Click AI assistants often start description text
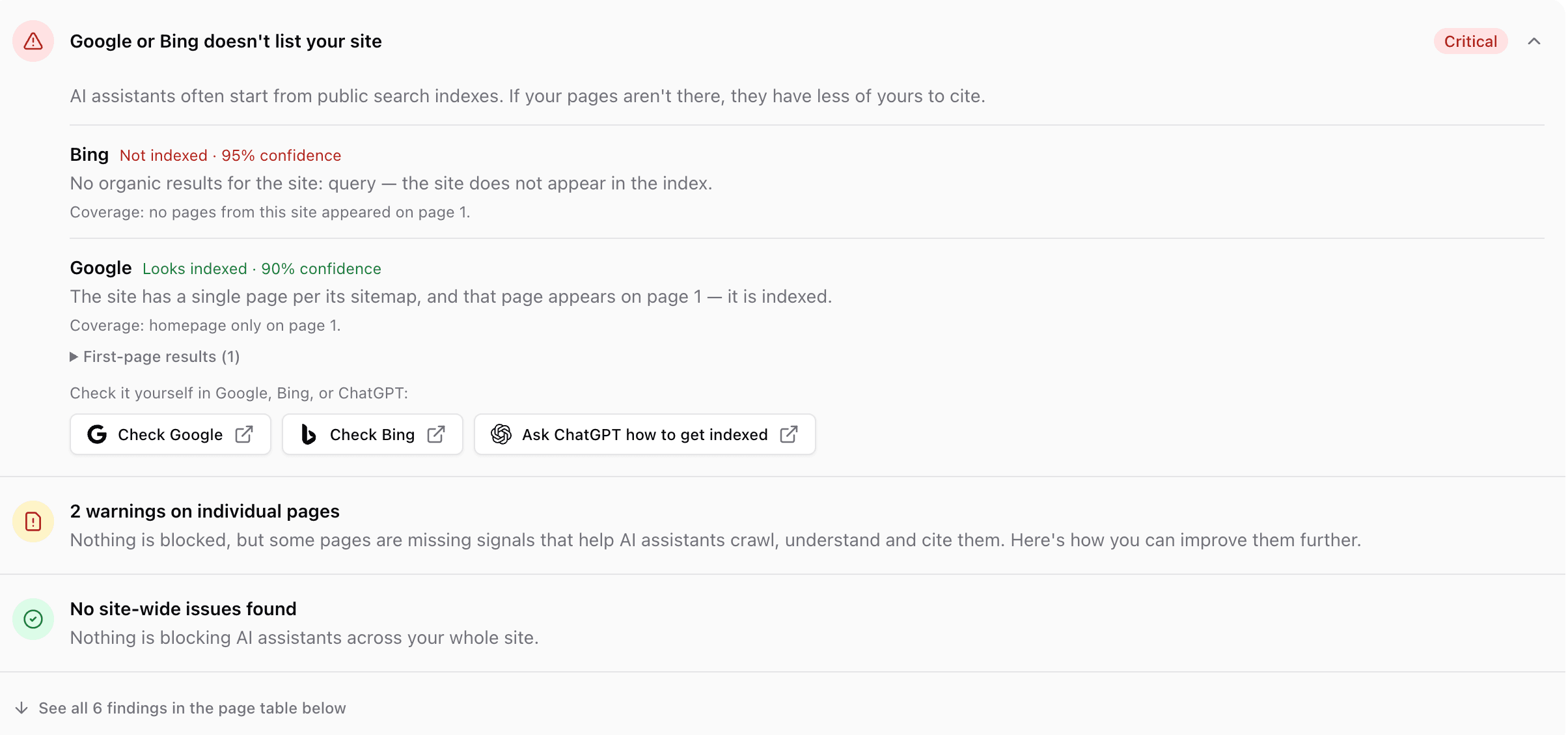The height and width of the screenshot is (735, 1568). 528,96
